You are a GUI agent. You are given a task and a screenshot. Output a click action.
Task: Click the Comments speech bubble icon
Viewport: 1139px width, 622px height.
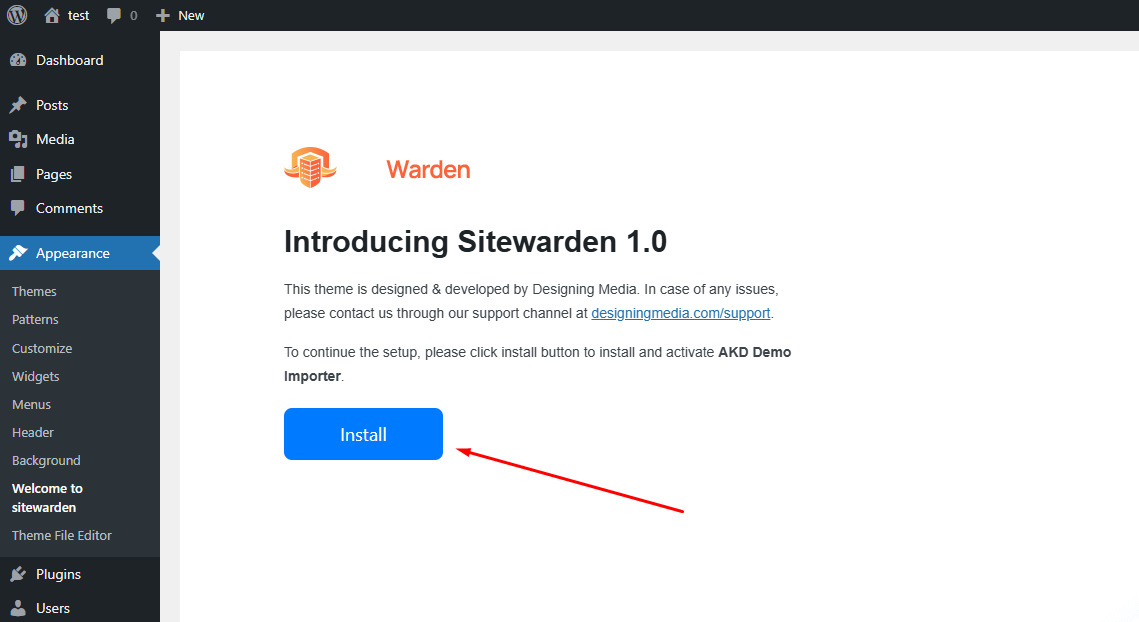[x=18, y=208]
